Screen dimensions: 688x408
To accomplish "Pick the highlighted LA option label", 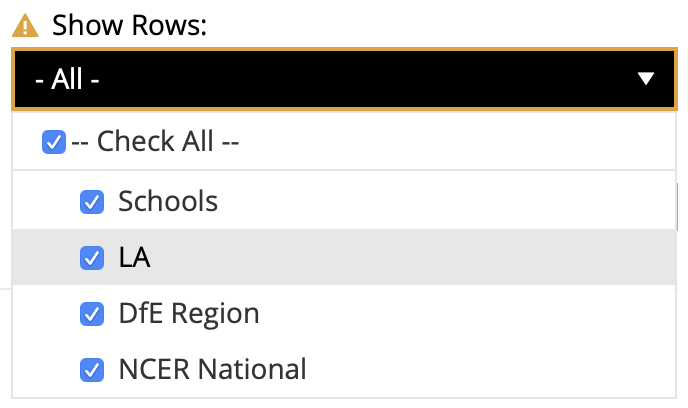I will pos(134,257).
